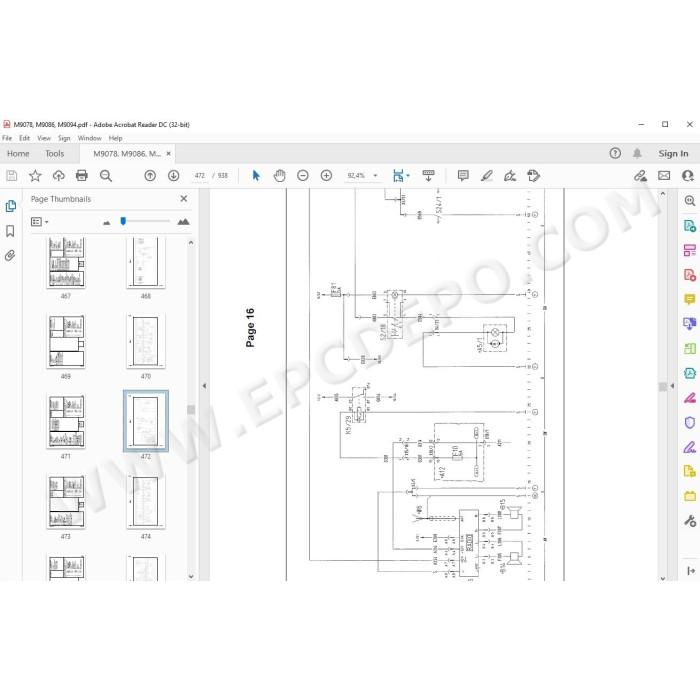The image size is (700, 700).
Task: Adjust the thumbnail size slider
Action: point(123,221)
